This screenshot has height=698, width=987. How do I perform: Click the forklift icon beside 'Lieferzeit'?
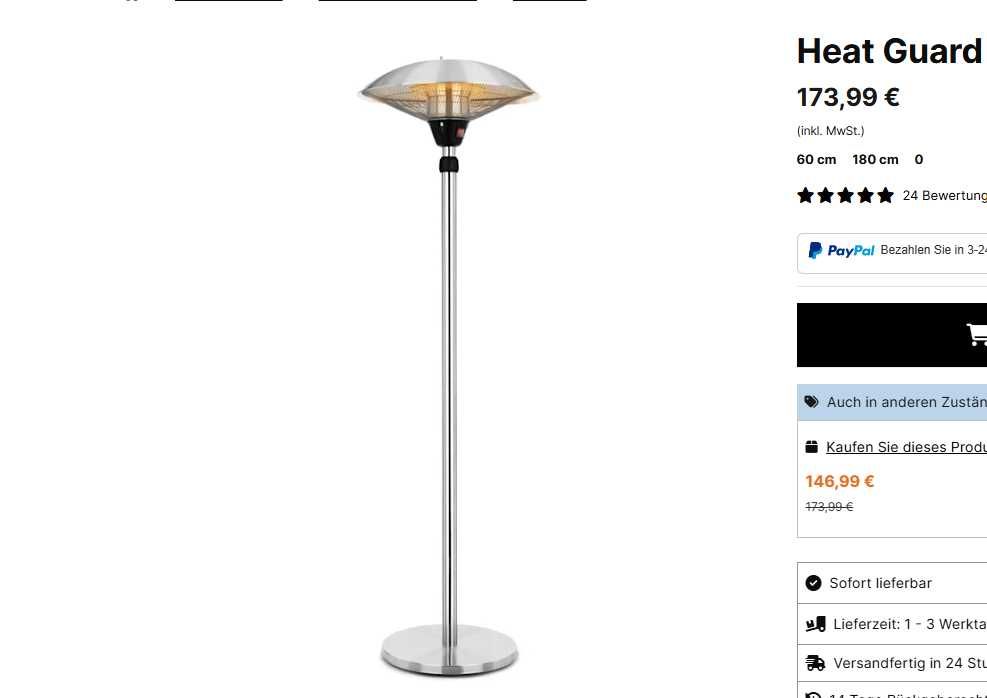816,624
